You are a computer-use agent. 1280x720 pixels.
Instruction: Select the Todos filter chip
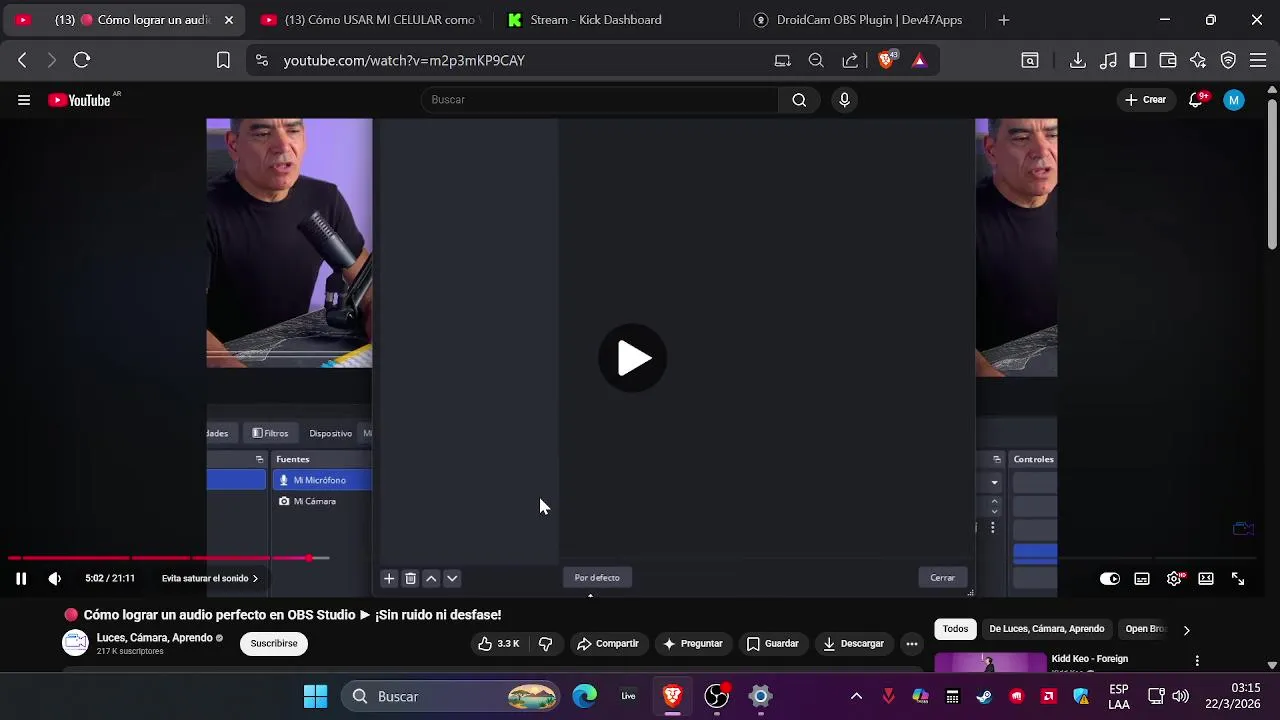coord(955,629)
